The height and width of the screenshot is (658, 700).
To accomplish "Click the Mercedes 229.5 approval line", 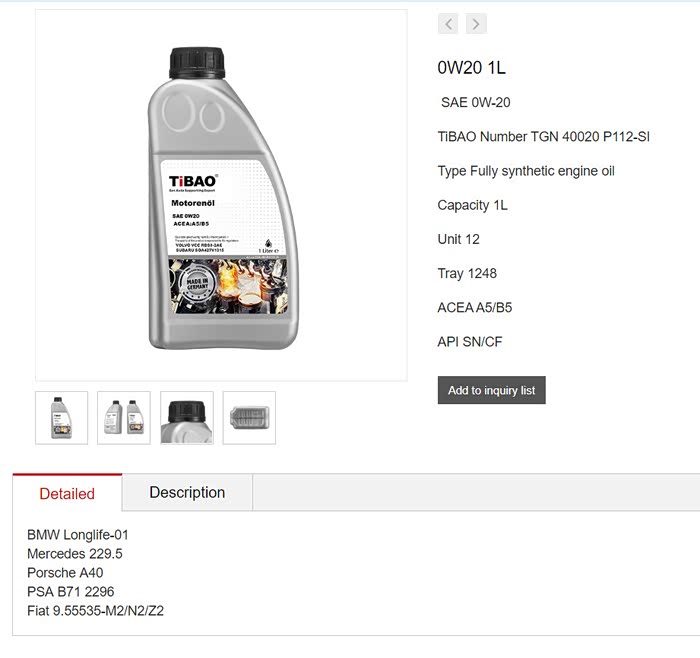I will (x=75, y=554).
